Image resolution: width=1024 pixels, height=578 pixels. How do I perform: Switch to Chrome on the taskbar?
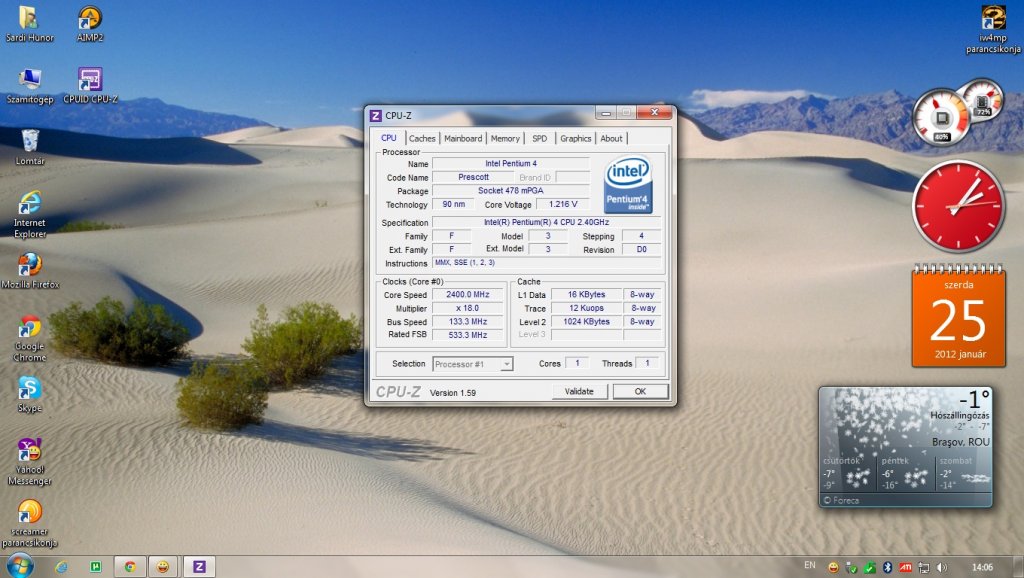pyautogui.click(x=130, y=567)
